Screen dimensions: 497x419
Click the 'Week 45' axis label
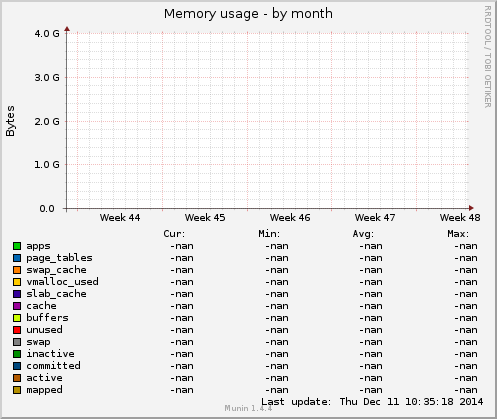point(205,218)
